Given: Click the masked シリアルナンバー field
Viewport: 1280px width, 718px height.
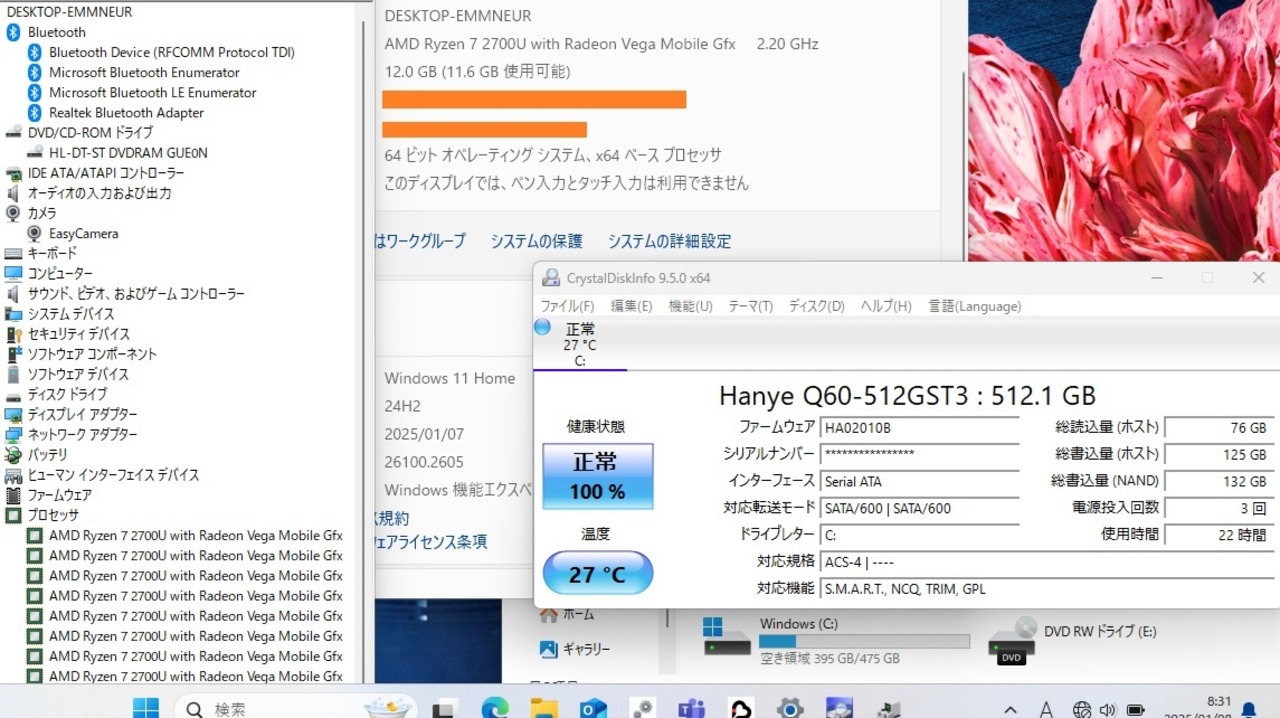Looking at the screenshot, I should coord(919,454).
